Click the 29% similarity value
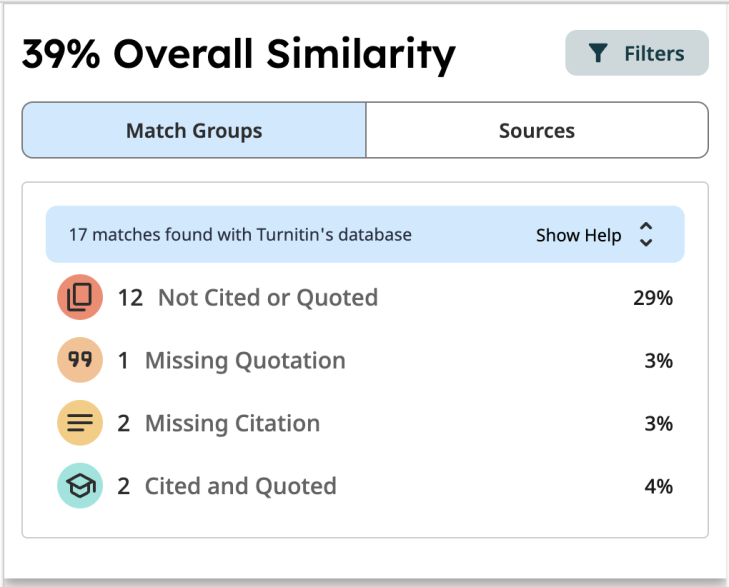 [x=652, y=297]
